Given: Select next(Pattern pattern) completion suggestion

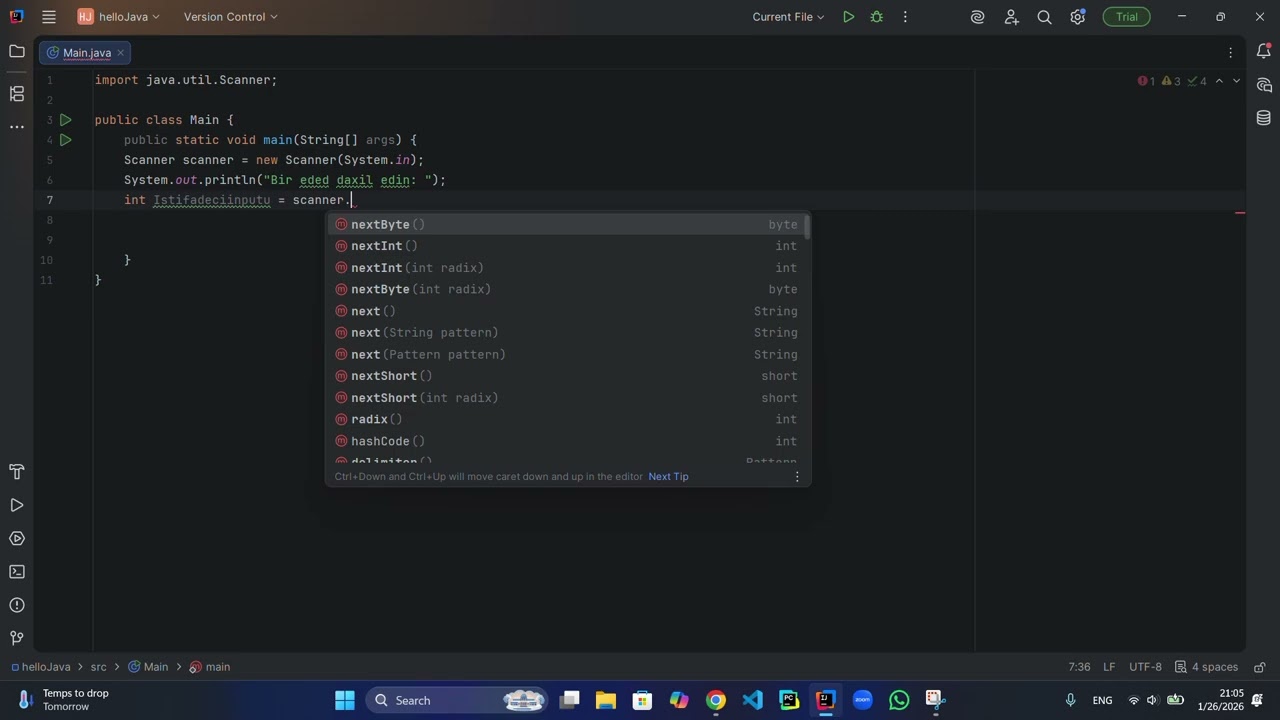Looking at the screenshot, I should coord(567,355).
